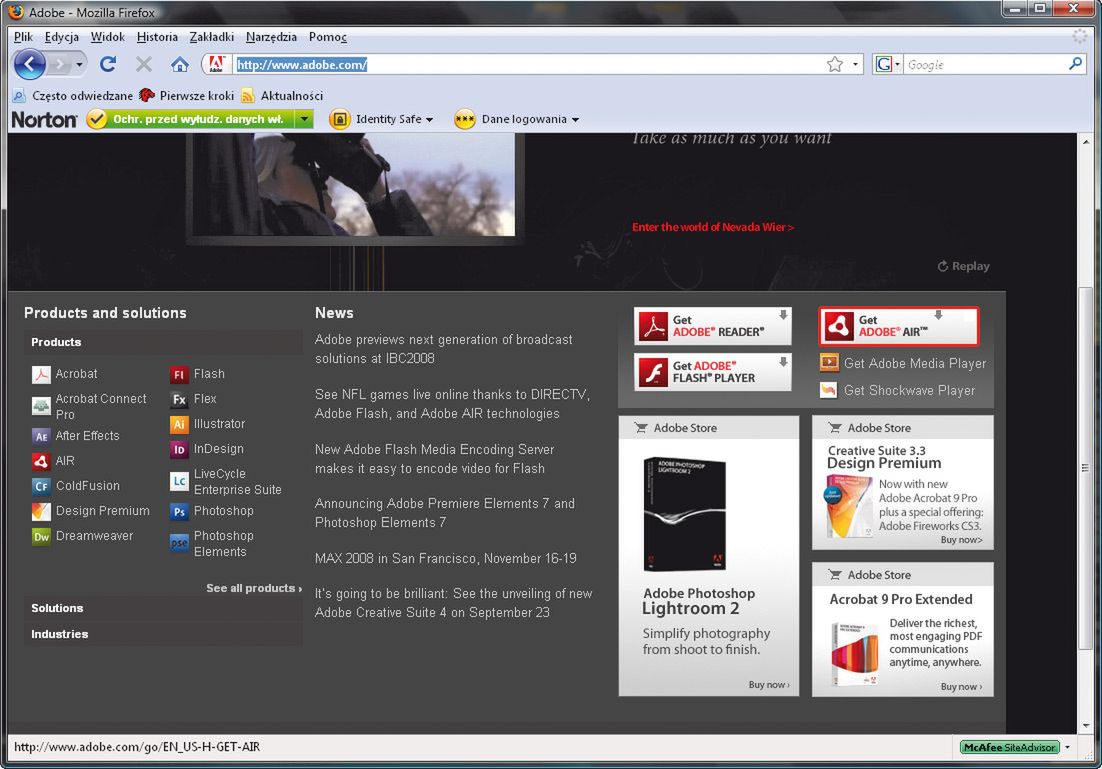Expand the Solutions section
This screenshot has width=1102, height=769.
pyautogui.click(x=163, y=609)
